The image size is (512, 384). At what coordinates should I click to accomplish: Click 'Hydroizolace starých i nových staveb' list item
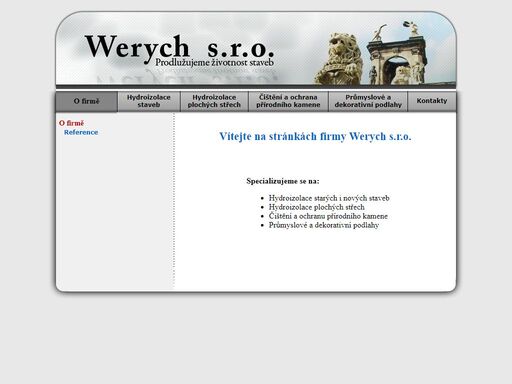coord(329,198)
